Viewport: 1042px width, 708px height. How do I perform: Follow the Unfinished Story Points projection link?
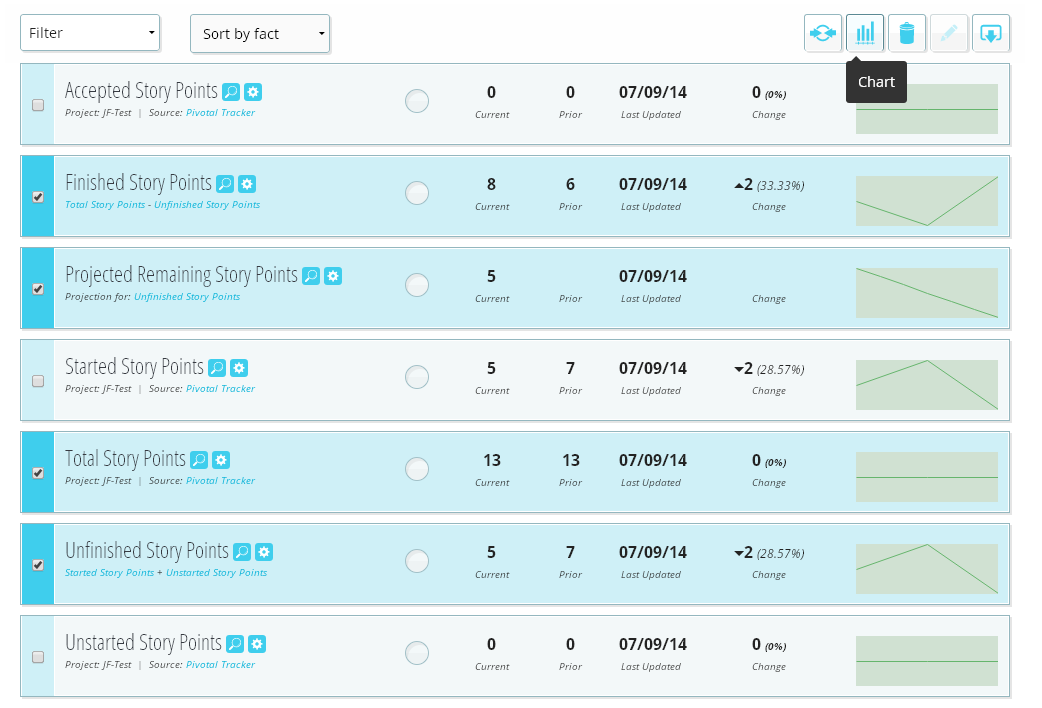point(187,297)
